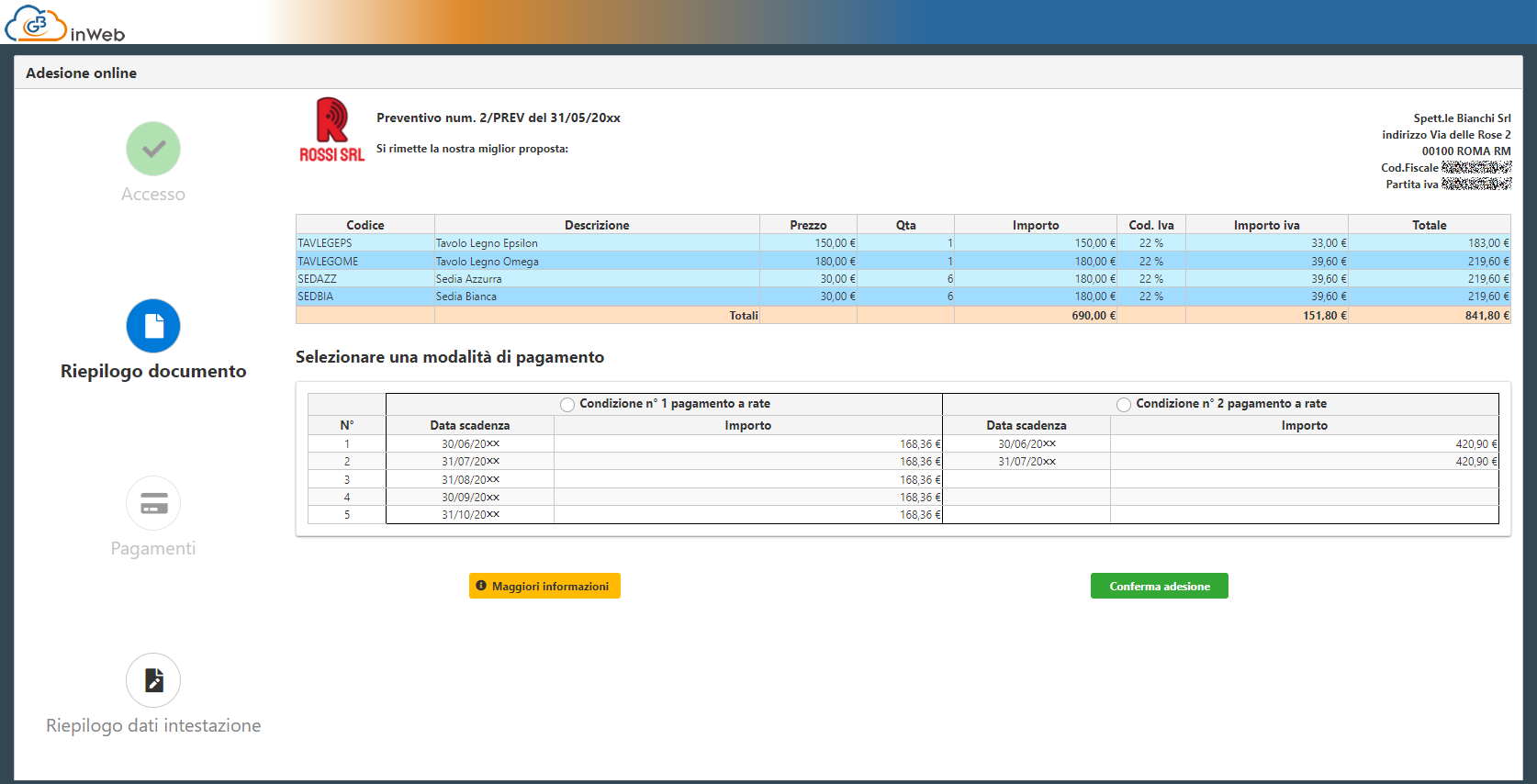Click the G3 inWeb cloud logo
The height and width of the screenshot is (784, 1537).
[64, 23]
